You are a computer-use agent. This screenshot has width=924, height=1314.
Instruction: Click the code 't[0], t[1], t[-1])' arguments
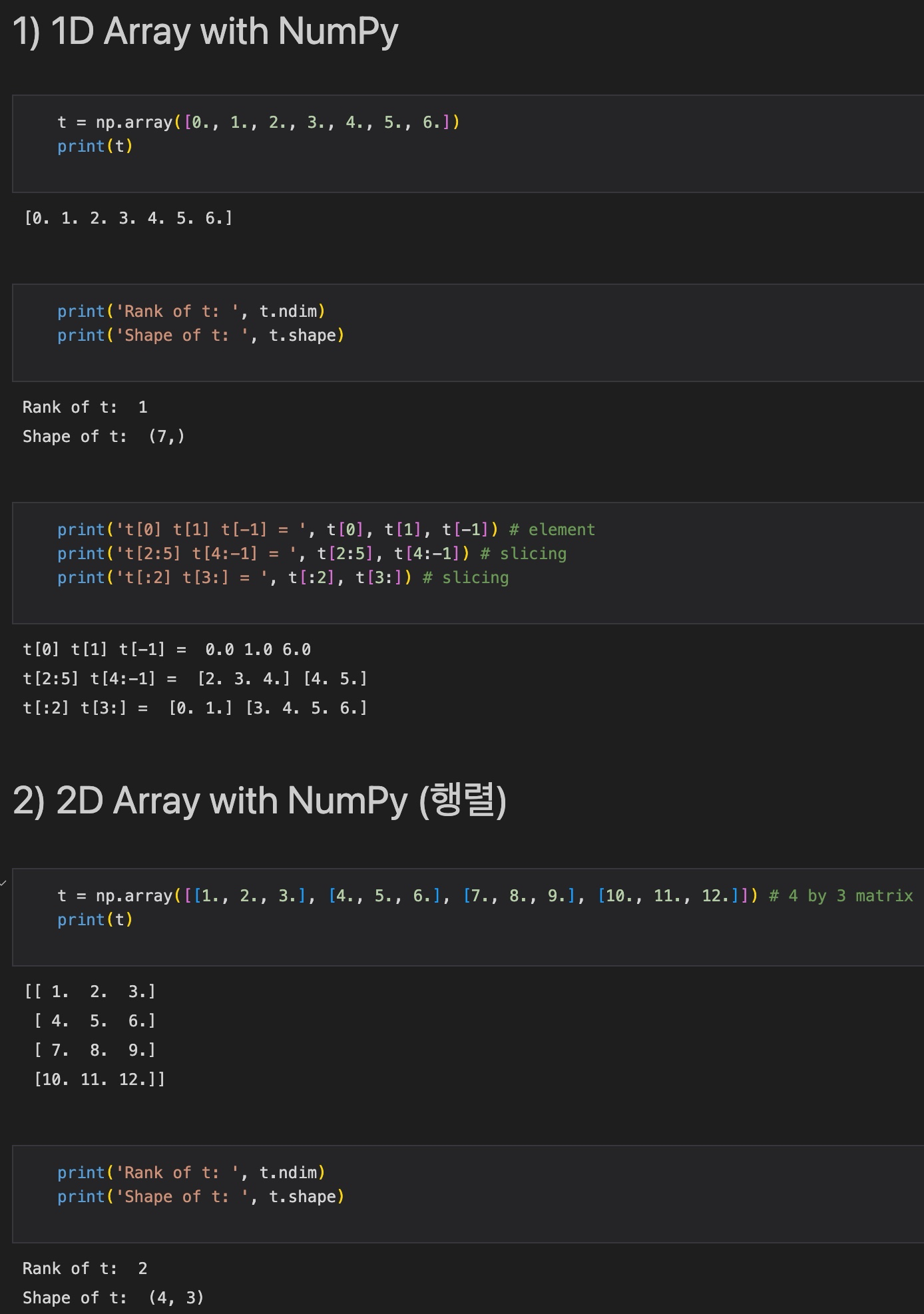pyautogui.click(x=412, y=530)
